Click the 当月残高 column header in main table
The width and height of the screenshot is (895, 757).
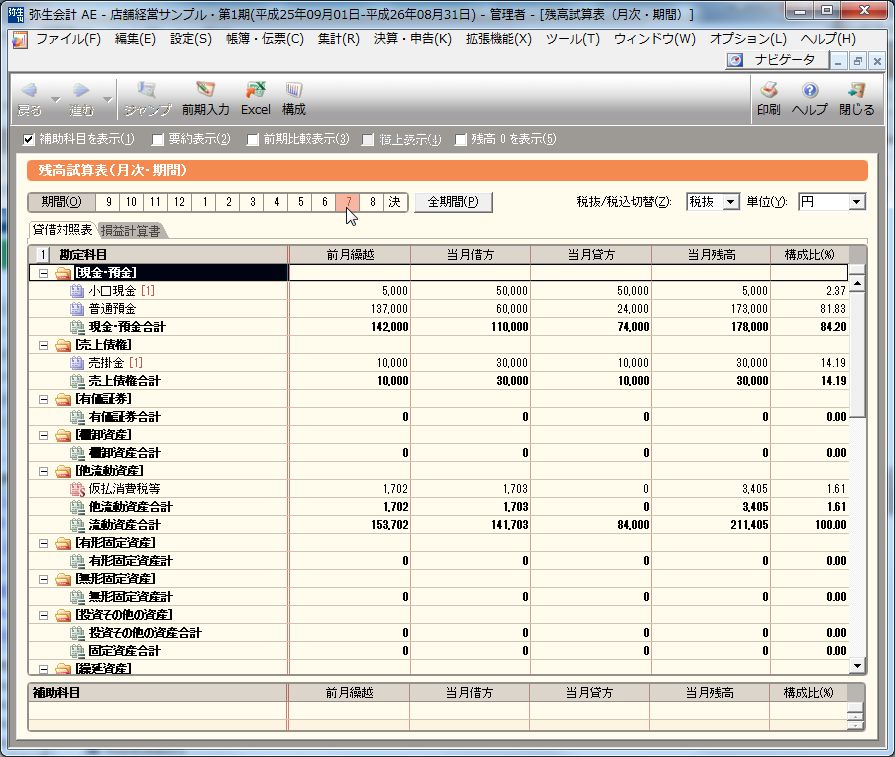click(711, 255)
